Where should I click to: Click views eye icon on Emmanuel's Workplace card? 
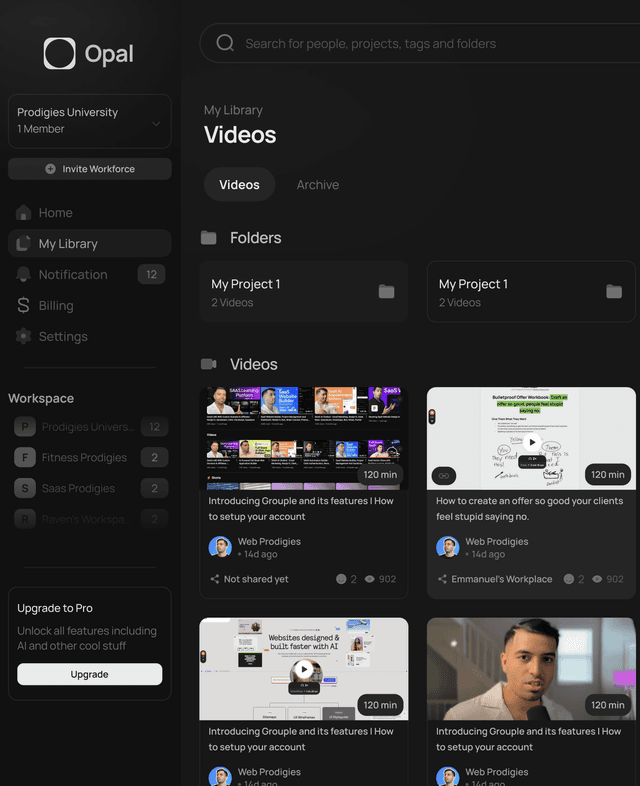(597, 579)
